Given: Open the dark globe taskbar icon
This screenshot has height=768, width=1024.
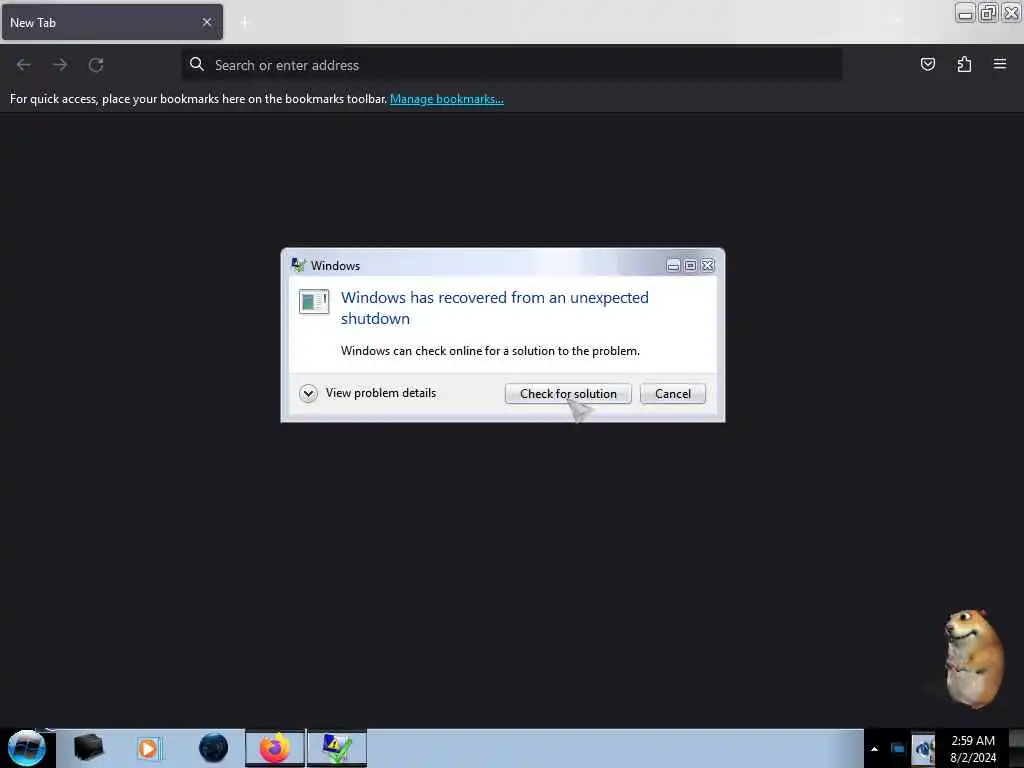Looking at the screenshot, I should (x=213, y=748).
